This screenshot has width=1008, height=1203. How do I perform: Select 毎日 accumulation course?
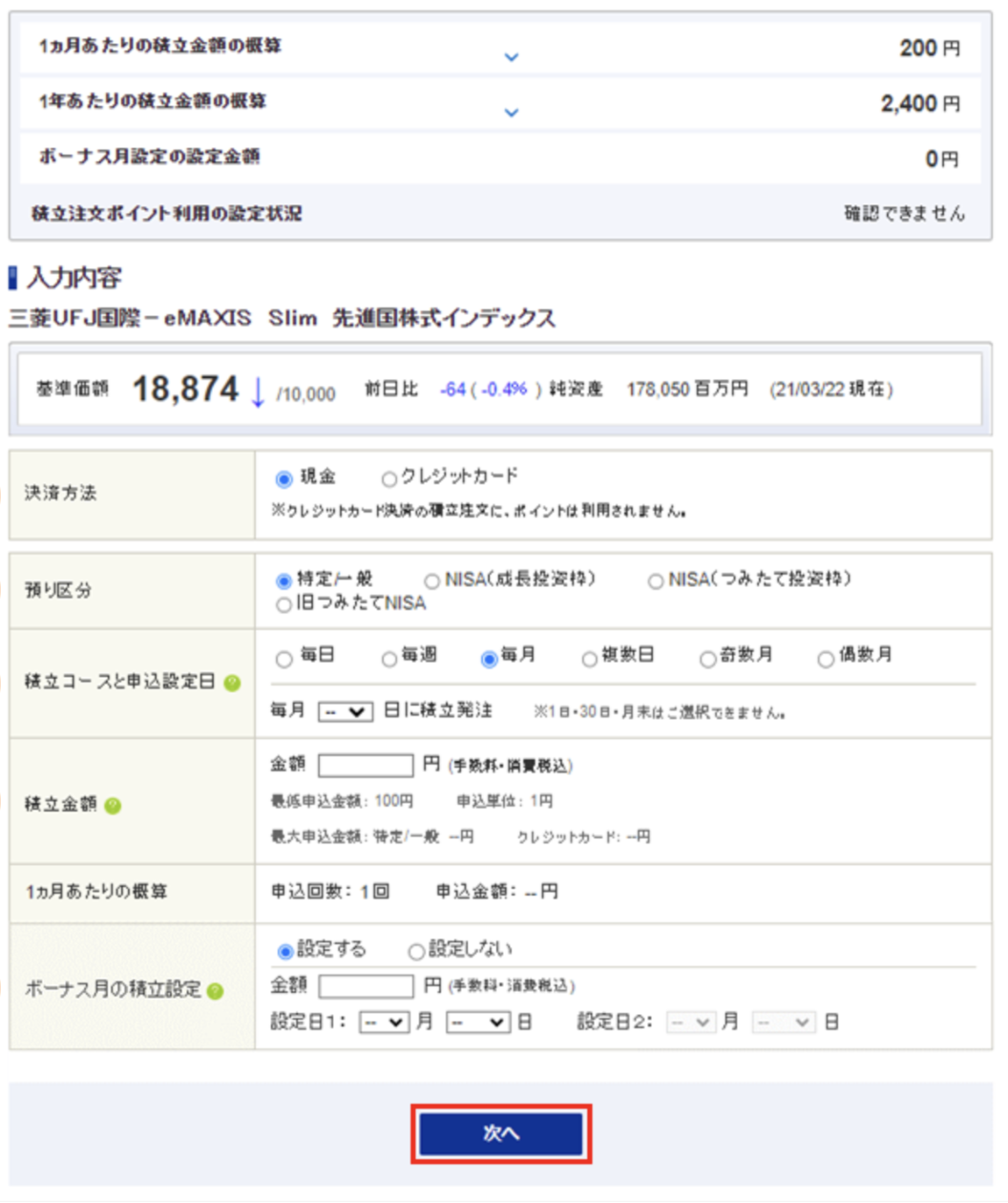click(283, 659)
